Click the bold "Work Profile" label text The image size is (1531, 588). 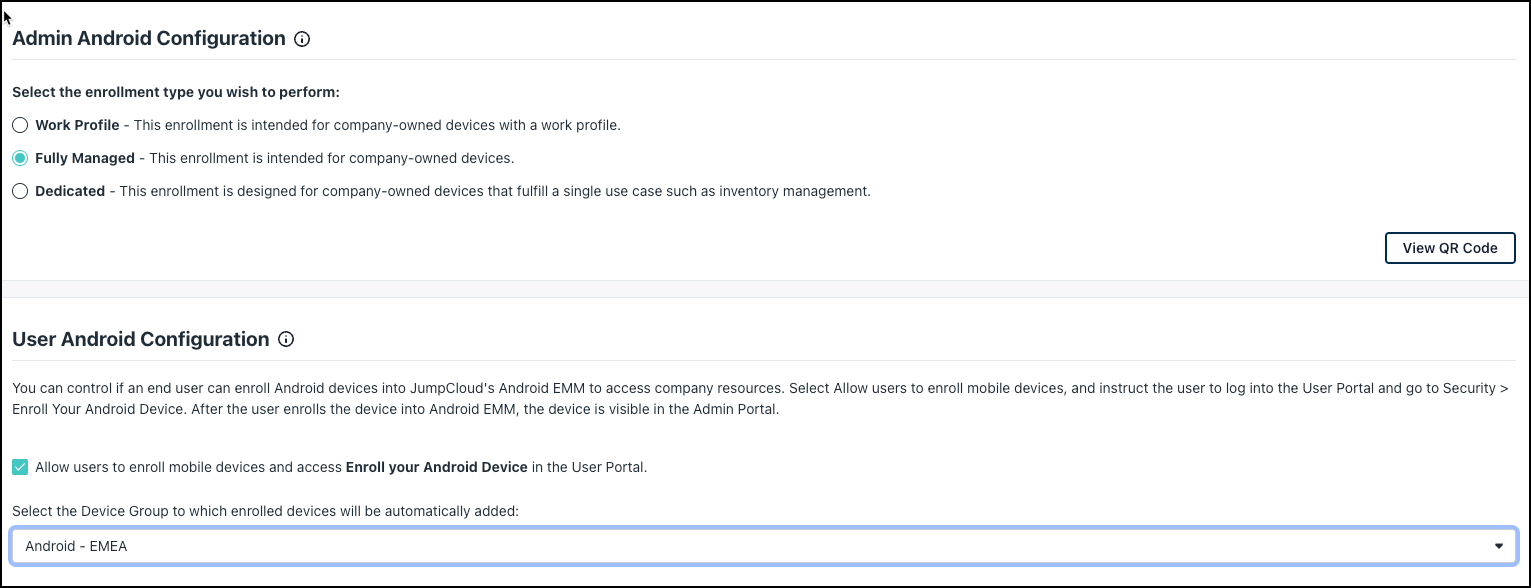(77, 125)
